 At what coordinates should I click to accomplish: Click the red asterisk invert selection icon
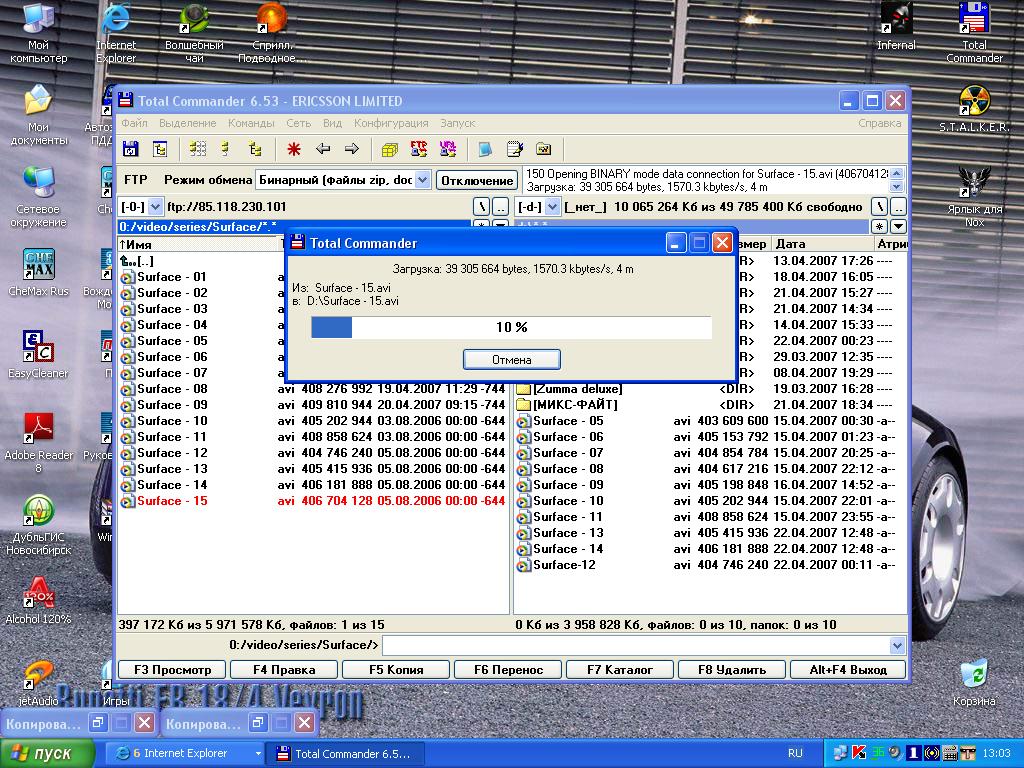coord(294,150)
